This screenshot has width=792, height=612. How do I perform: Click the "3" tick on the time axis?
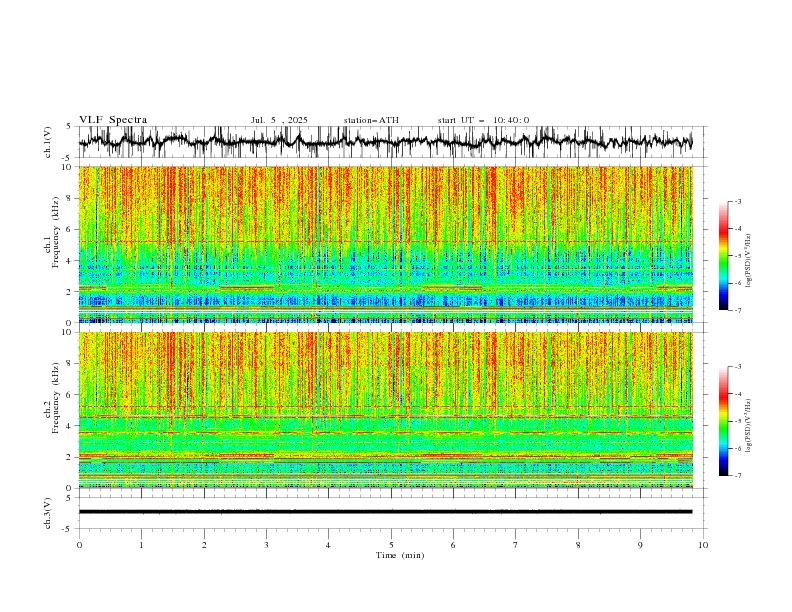point(266,545)
